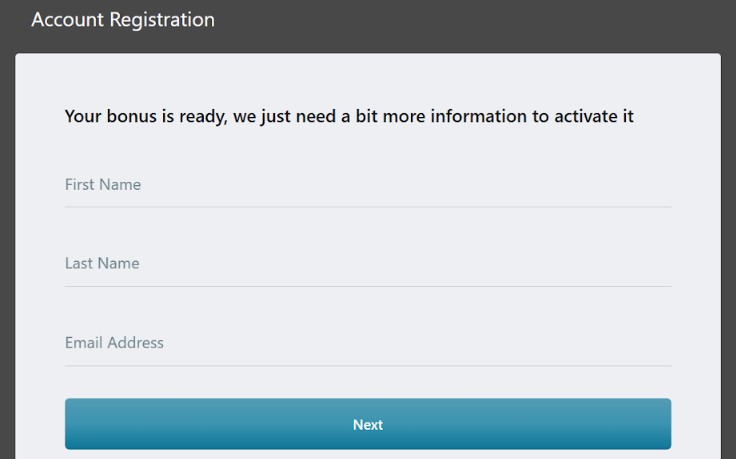Focus the Last Name placeholder label

102,264
